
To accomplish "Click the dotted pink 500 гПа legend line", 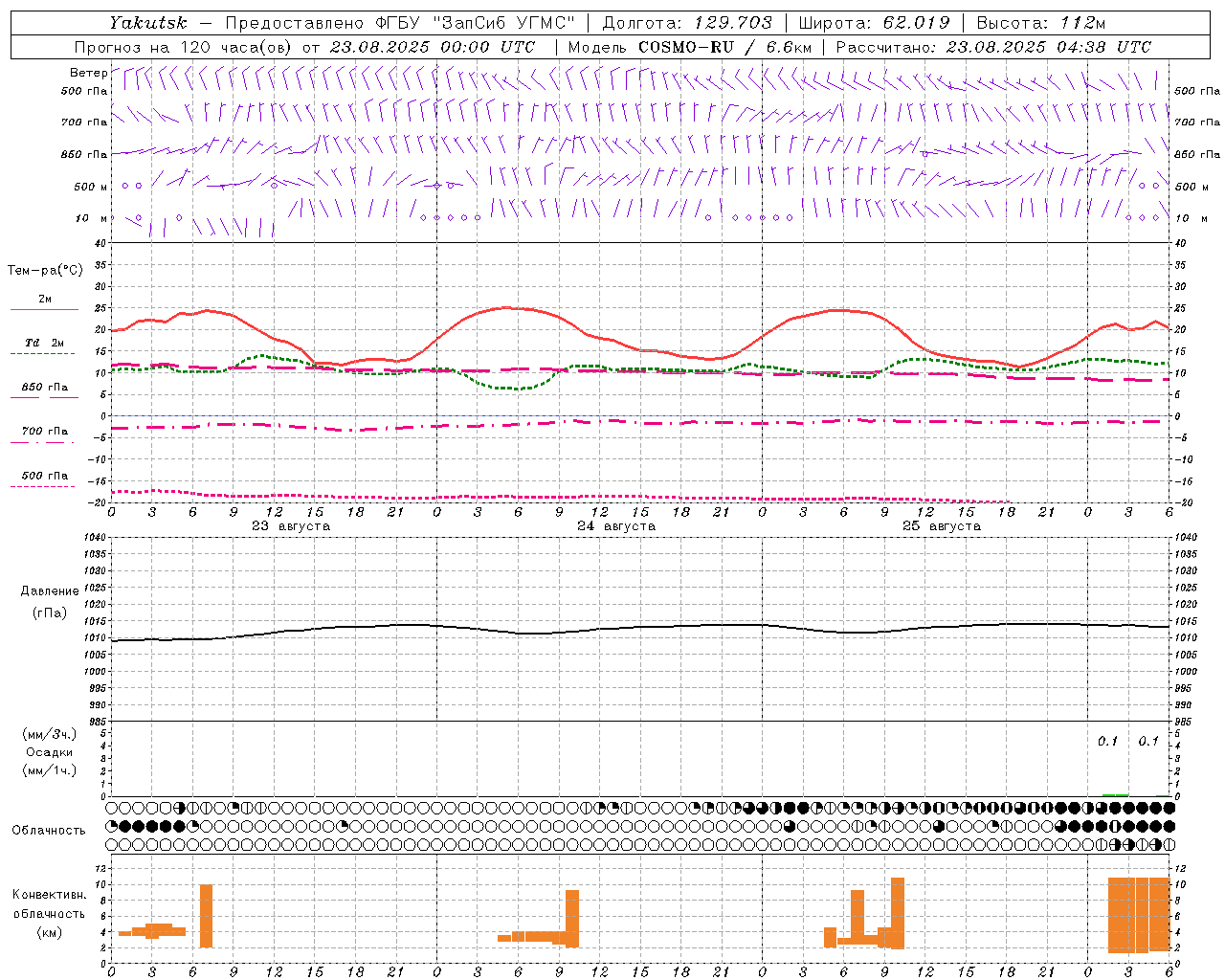I will pos(42,486).
